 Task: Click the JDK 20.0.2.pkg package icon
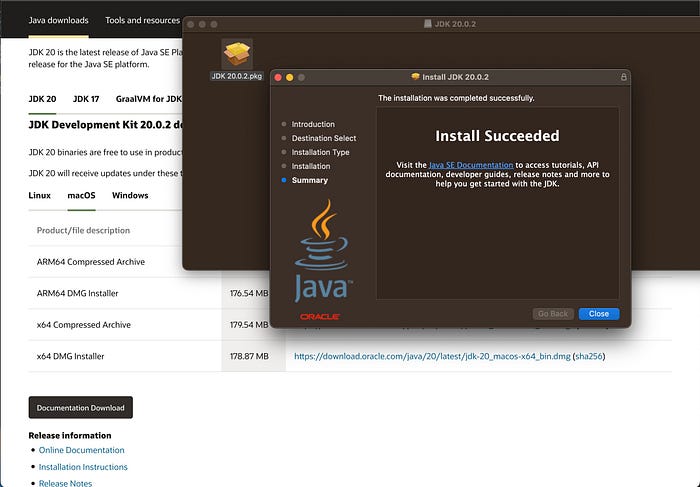[x=237, y=54]
